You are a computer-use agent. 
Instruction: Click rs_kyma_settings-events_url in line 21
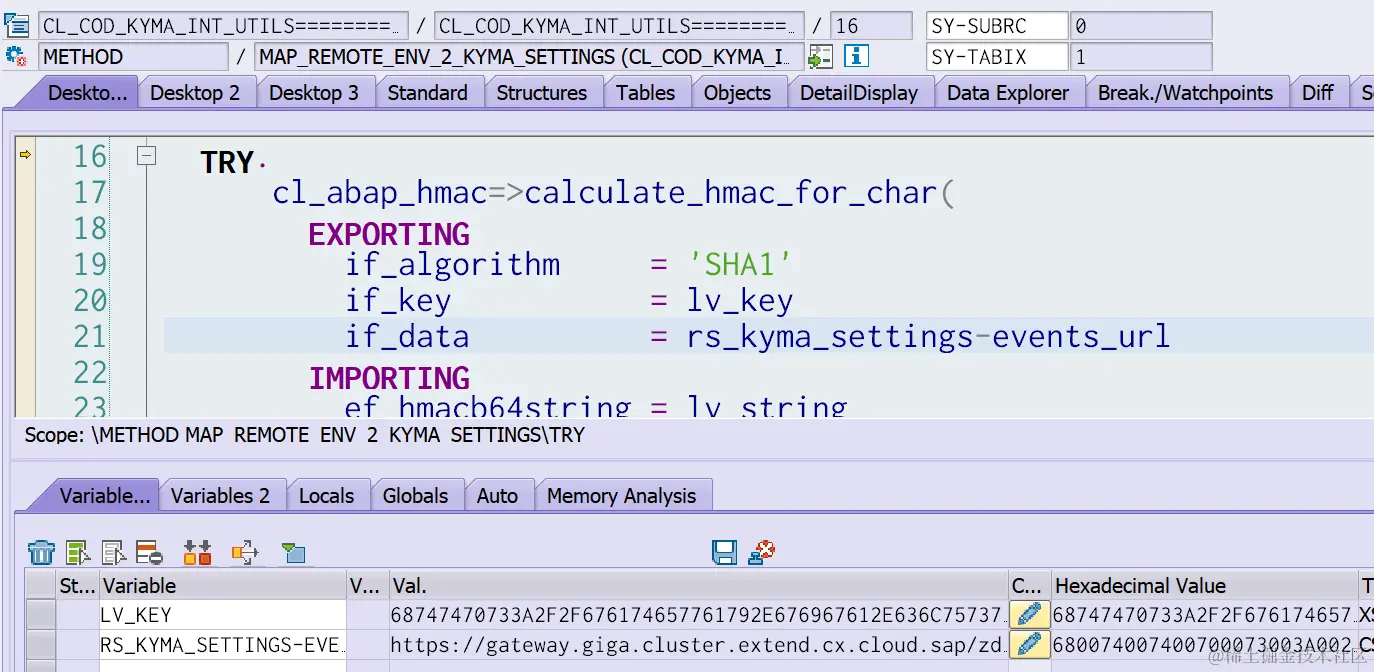point(928,336)
